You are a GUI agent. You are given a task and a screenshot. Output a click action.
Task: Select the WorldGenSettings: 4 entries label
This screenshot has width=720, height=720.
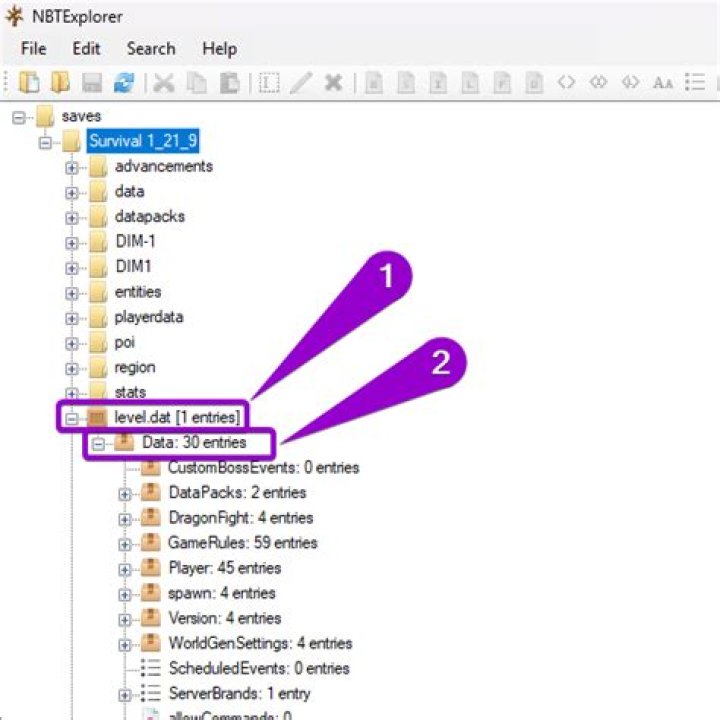(x=260, y=643)
